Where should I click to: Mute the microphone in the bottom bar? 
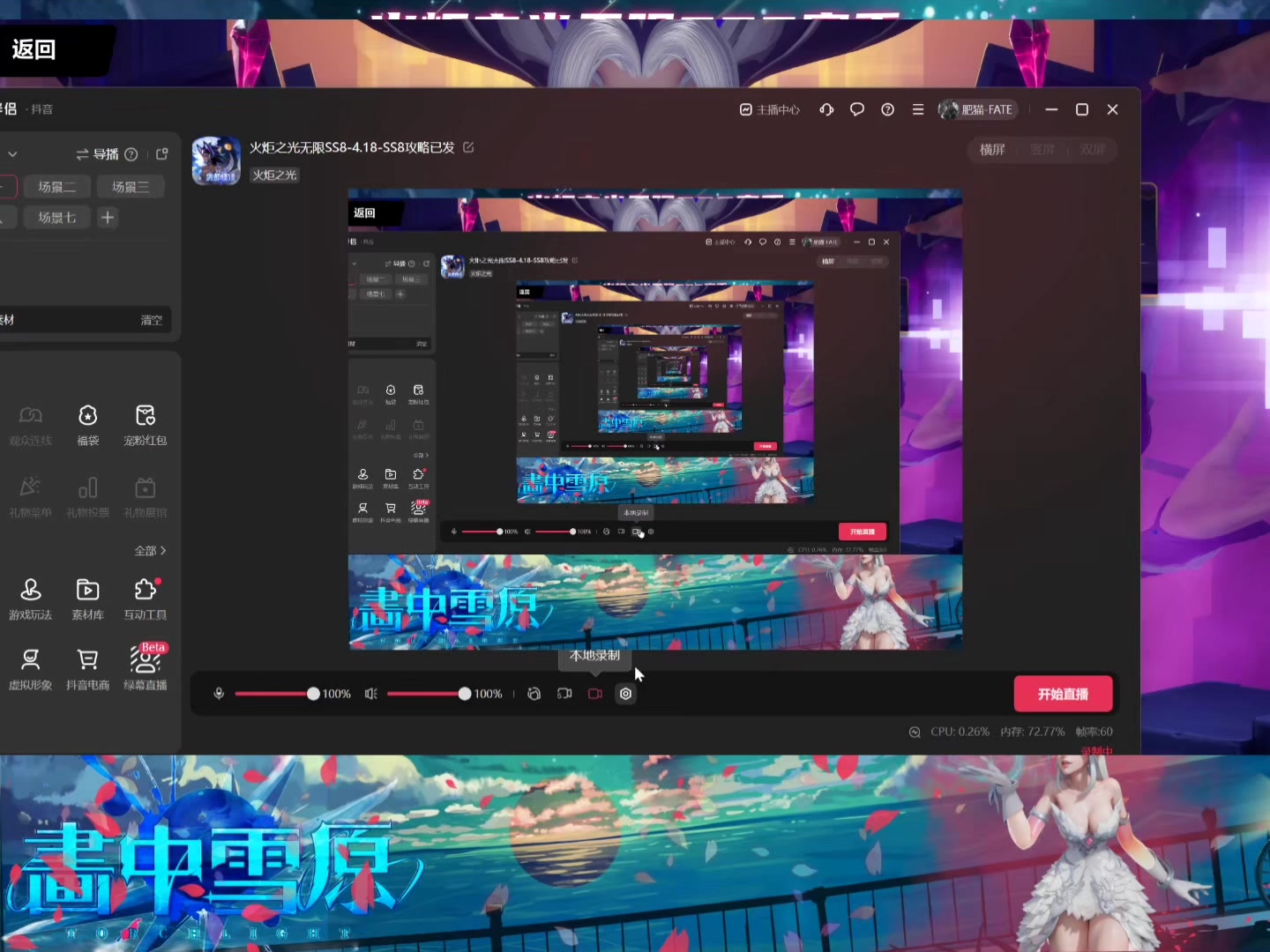pyautogui.click(x=219, y=694)
